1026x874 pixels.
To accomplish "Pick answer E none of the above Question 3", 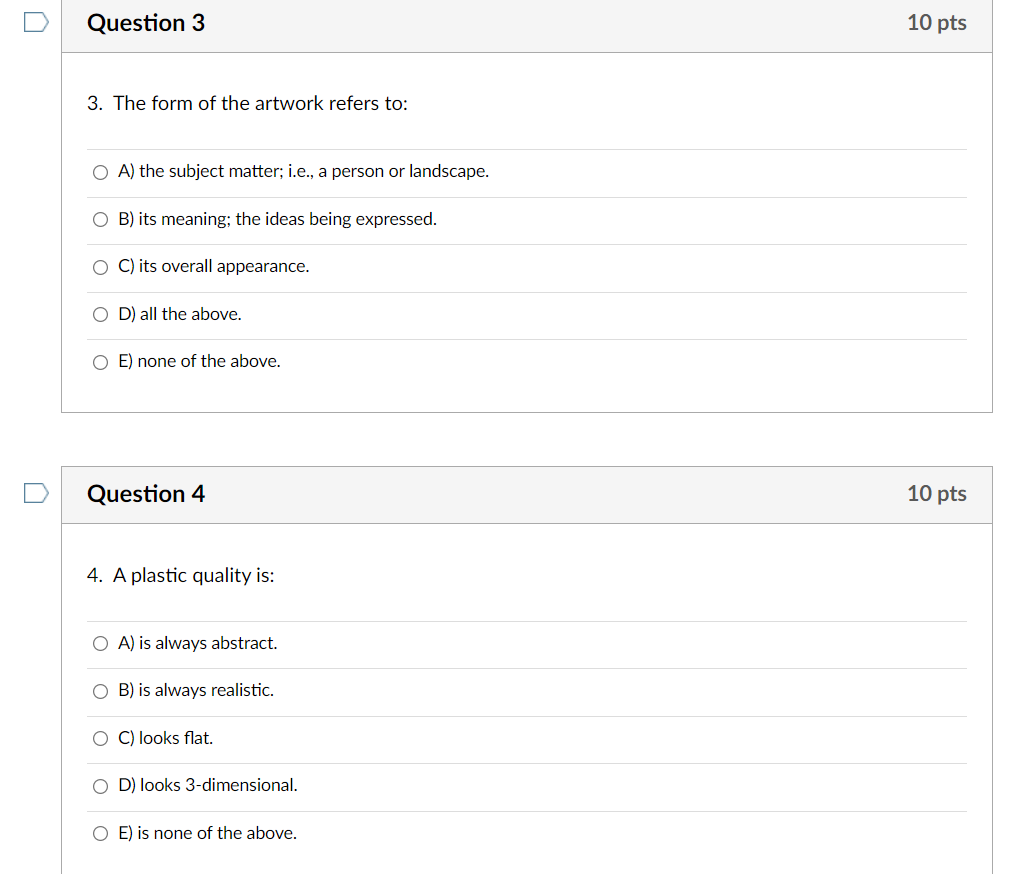I will point(100,362).
